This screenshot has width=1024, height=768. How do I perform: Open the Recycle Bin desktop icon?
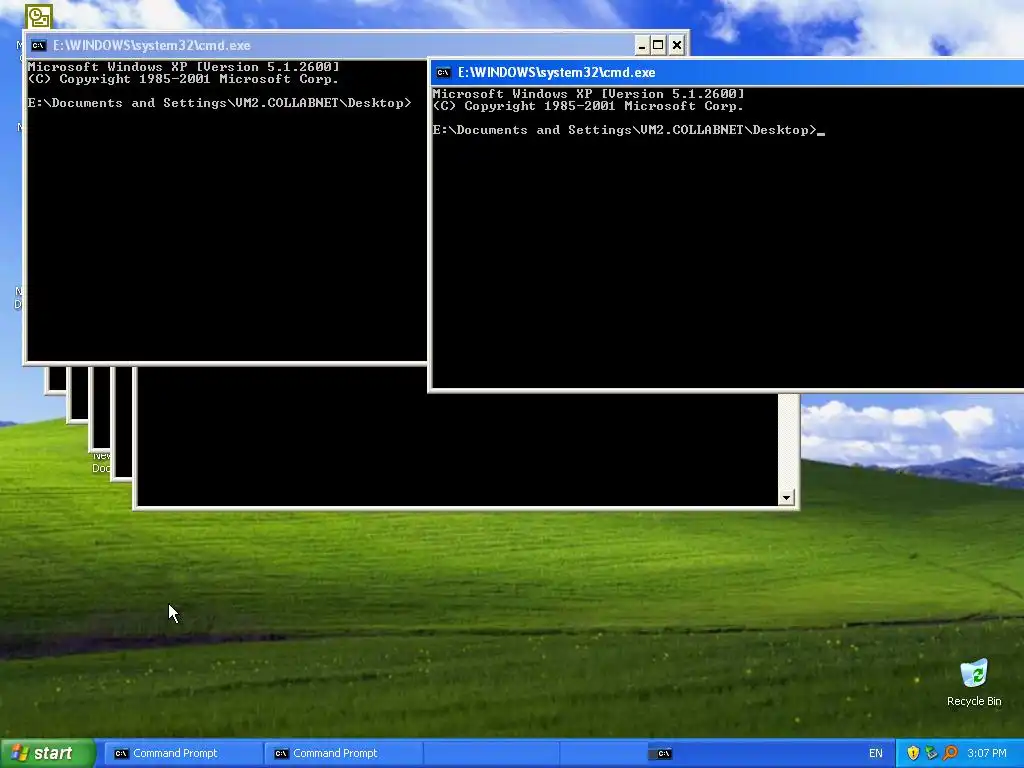tap(974, 683)
